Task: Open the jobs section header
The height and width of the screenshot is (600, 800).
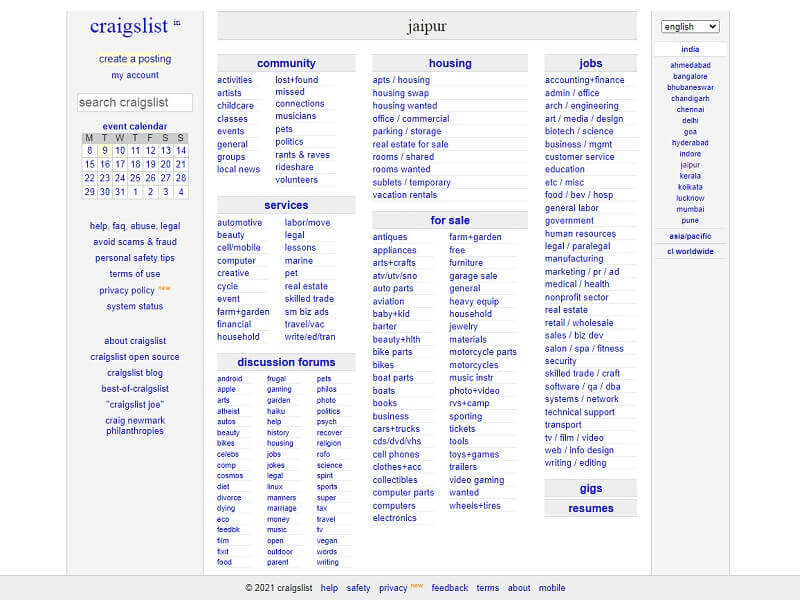Action: (590, 63)
